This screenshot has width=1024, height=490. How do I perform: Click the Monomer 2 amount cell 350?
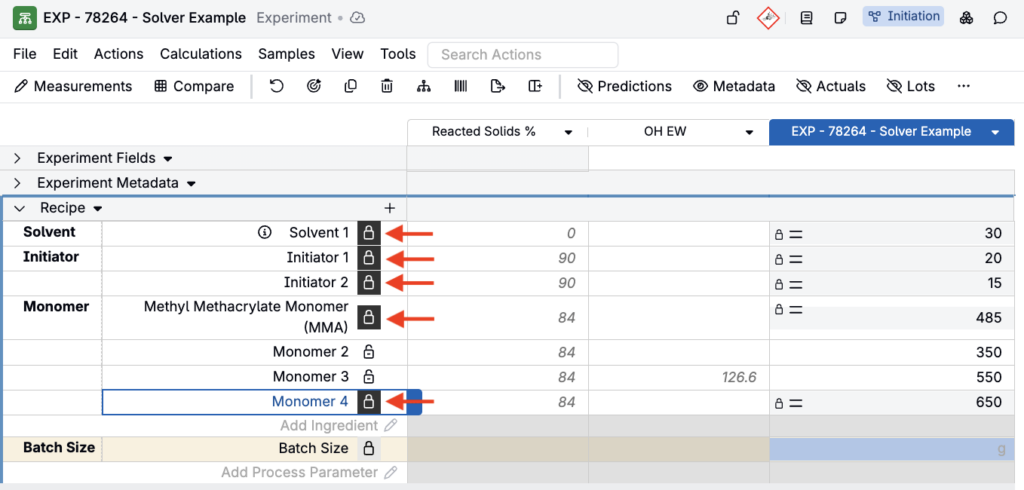click(x=892, y=353)
